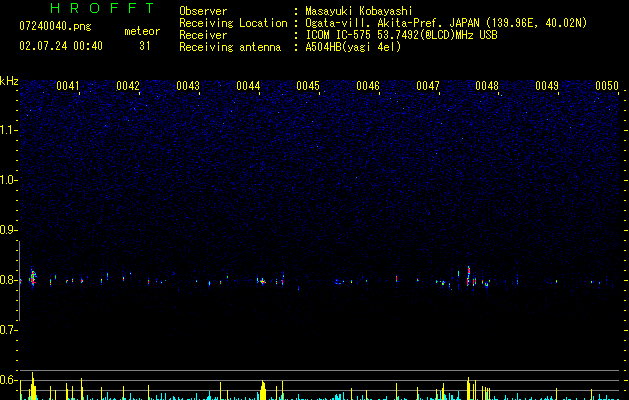Click the 0042 time marker
This screenshot has width=629, height=400.
tap(128, 86)
